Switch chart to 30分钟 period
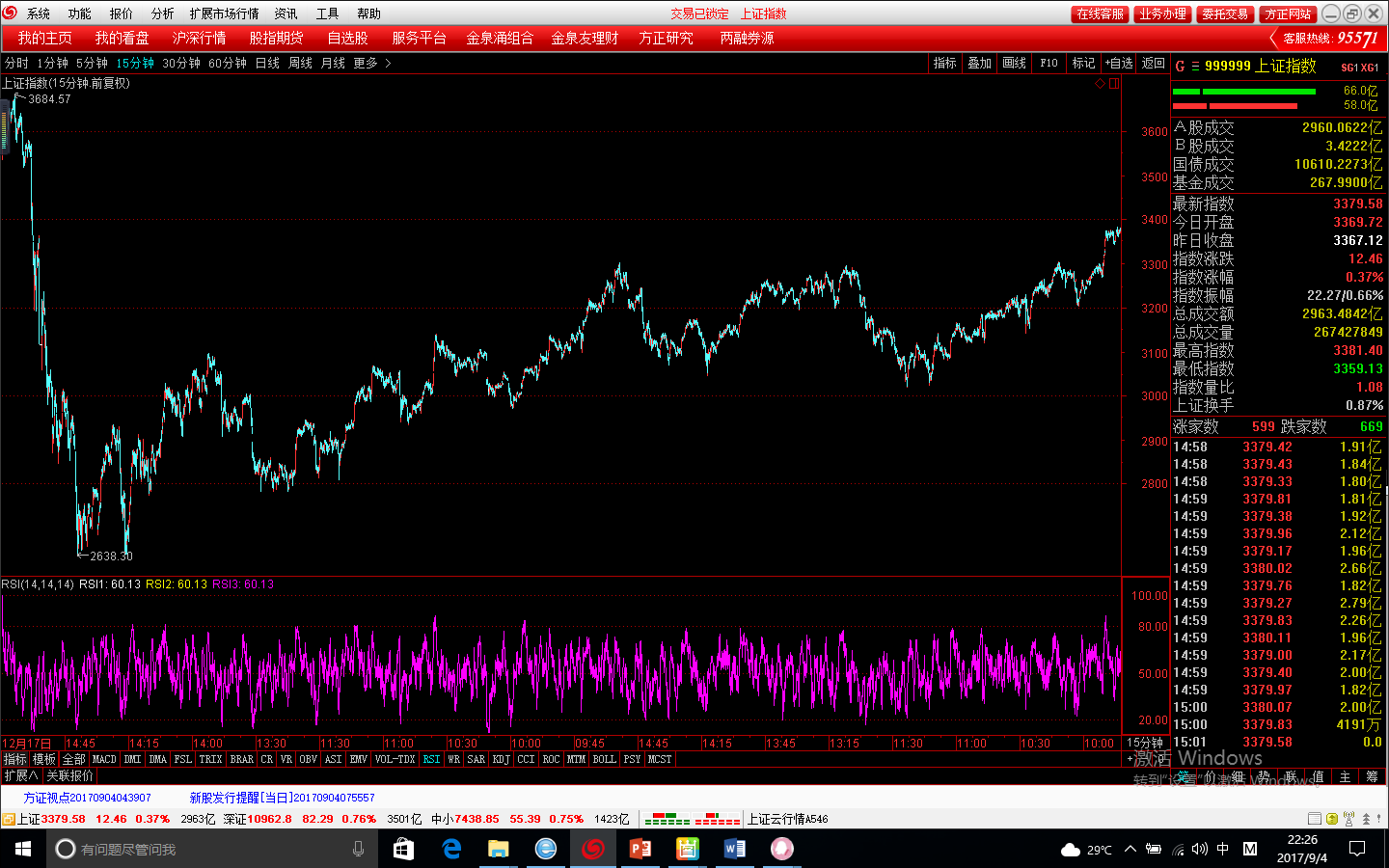Image resolution: width=1389 pixels, height=868 pixels. pos(181,63)
